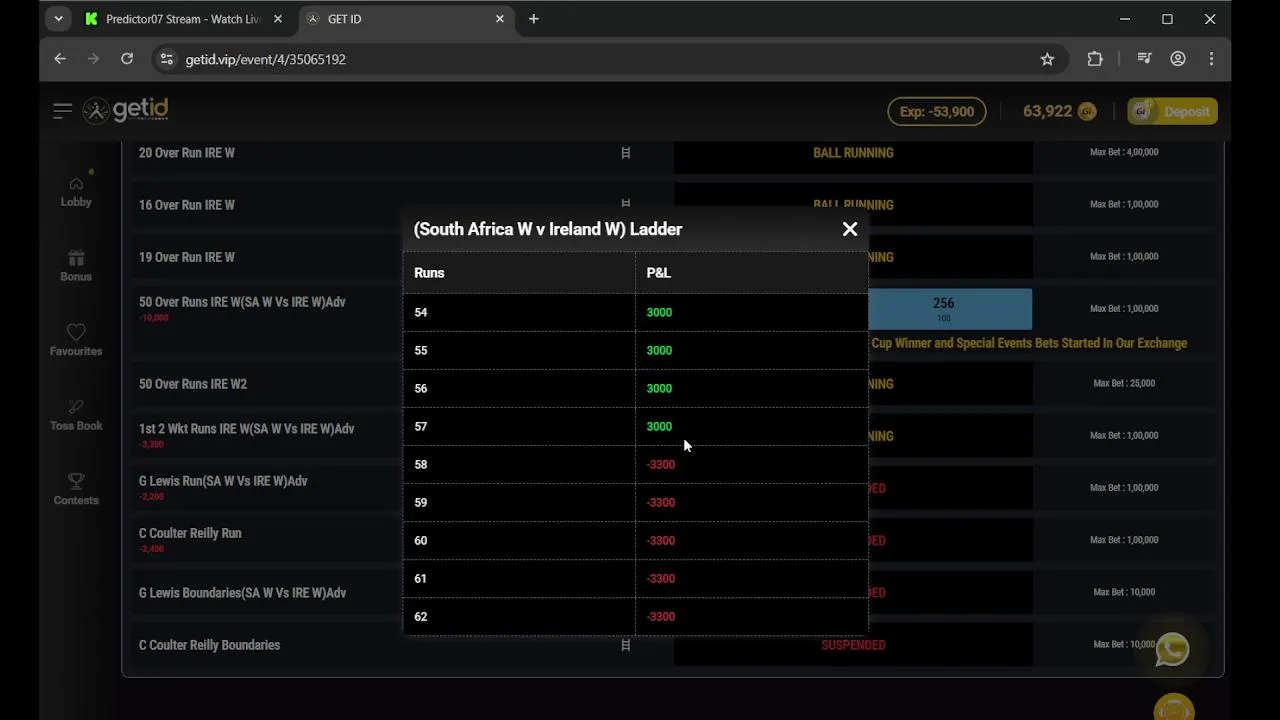
Task: Close the Ladder popup
Action: 850,229
